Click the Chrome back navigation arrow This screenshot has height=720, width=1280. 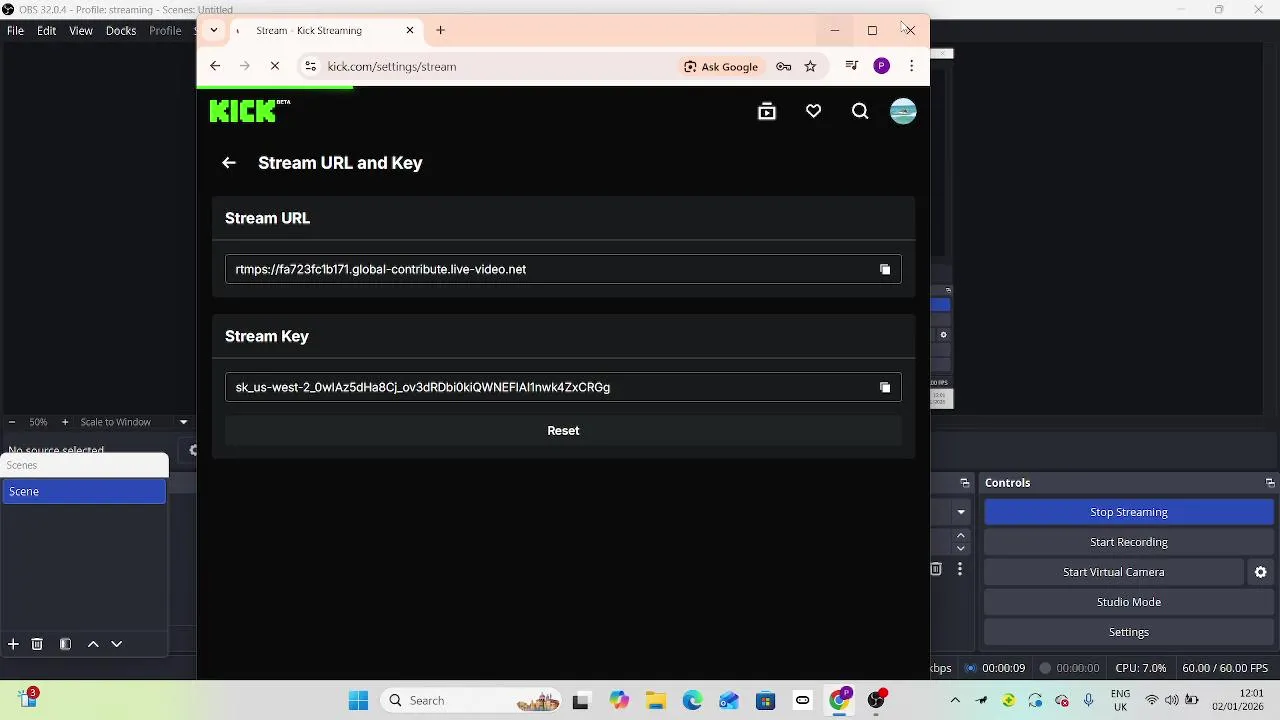pyautogui.click(x=215, y=66)
